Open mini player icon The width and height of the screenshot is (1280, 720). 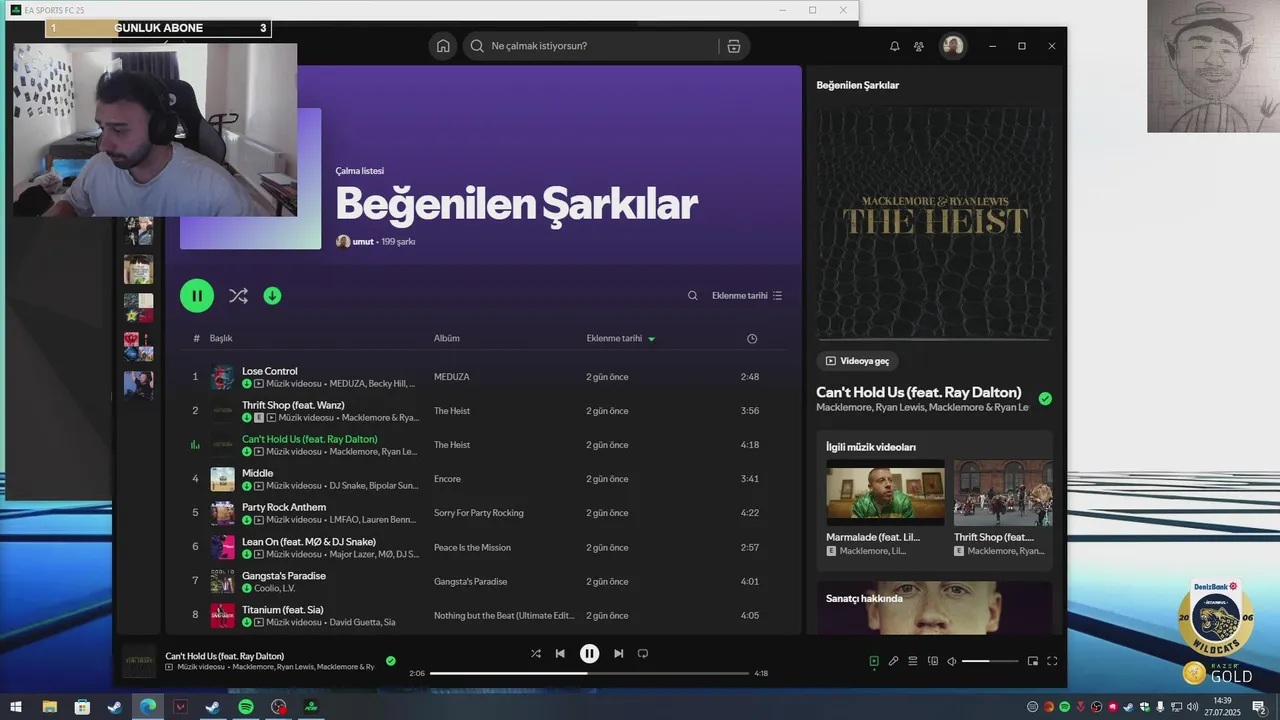[1033, 661]
